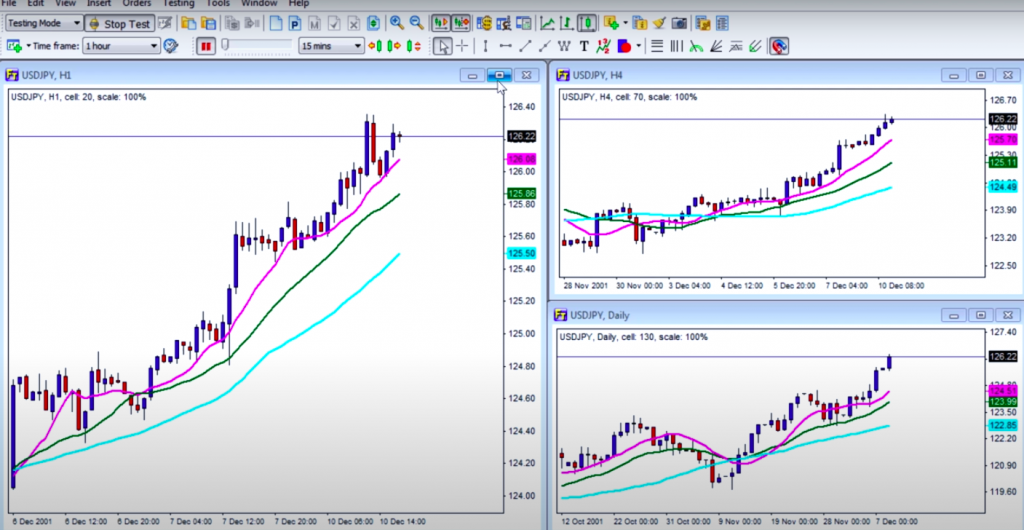The image size is (1024, 530).
Task: Toggle the magnet snap mode
Action: coord(779,46)
